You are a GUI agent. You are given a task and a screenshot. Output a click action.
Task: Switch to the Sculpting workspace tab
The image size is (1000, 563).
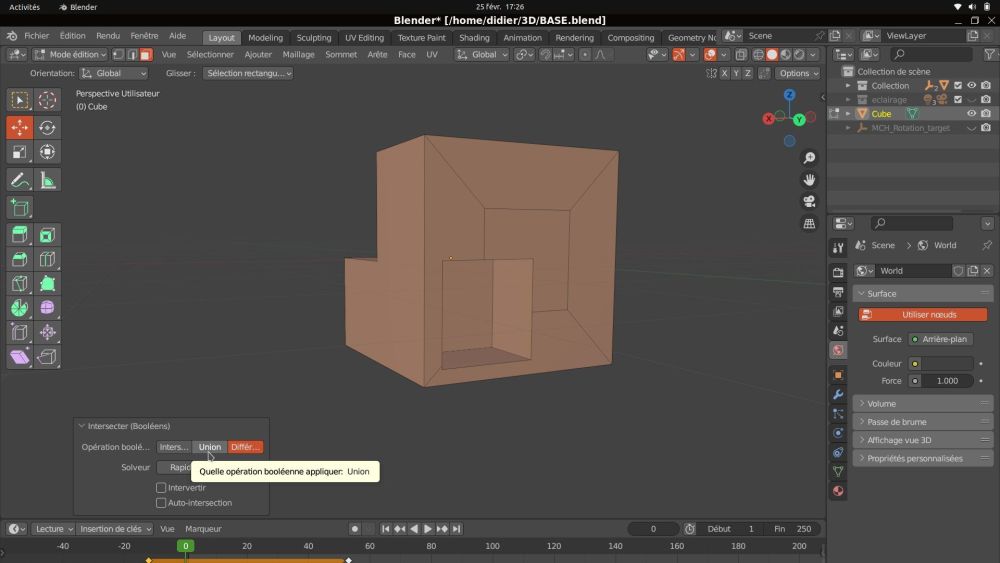[314, 38]
